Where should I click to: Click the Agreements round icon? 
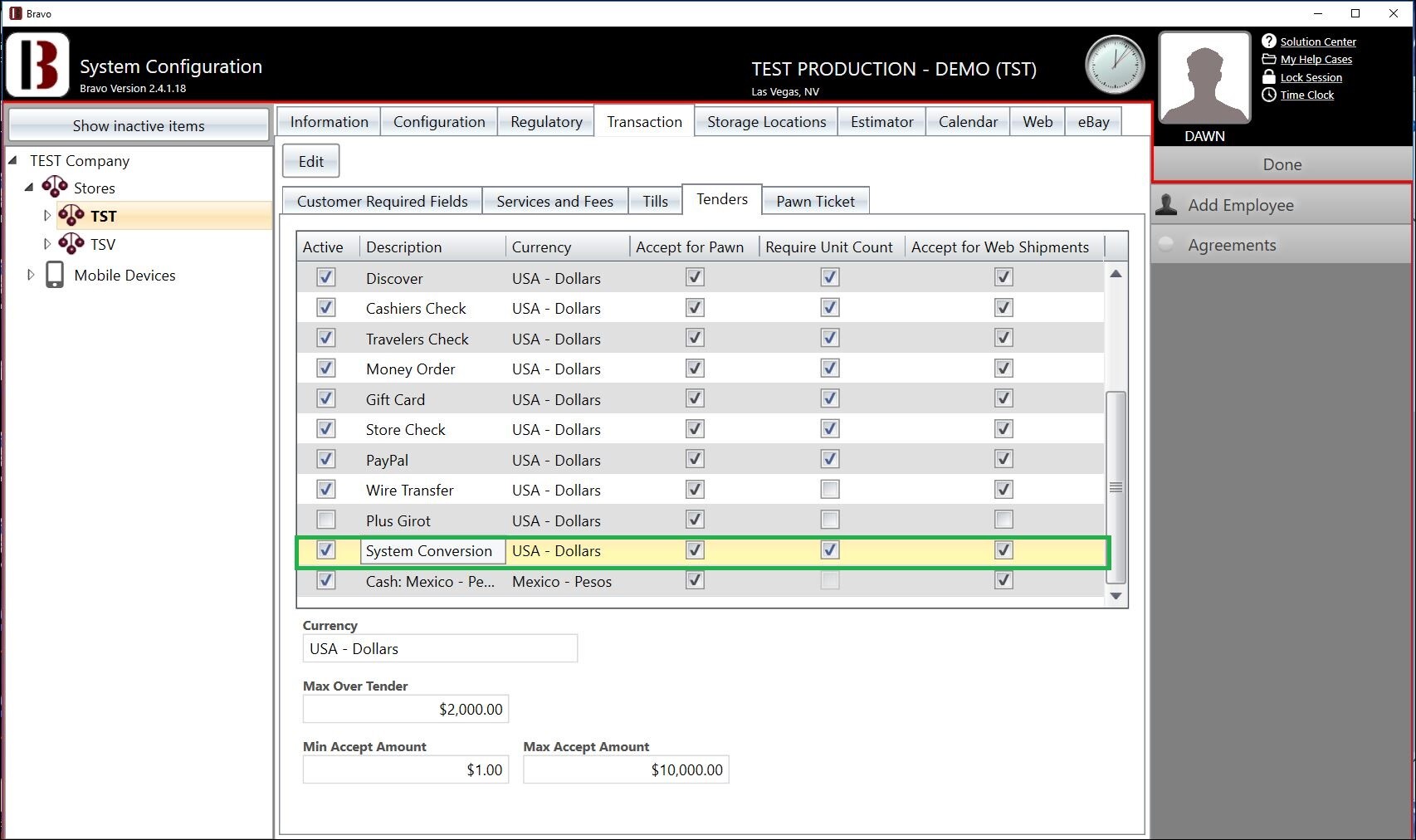coord(1166,244)
